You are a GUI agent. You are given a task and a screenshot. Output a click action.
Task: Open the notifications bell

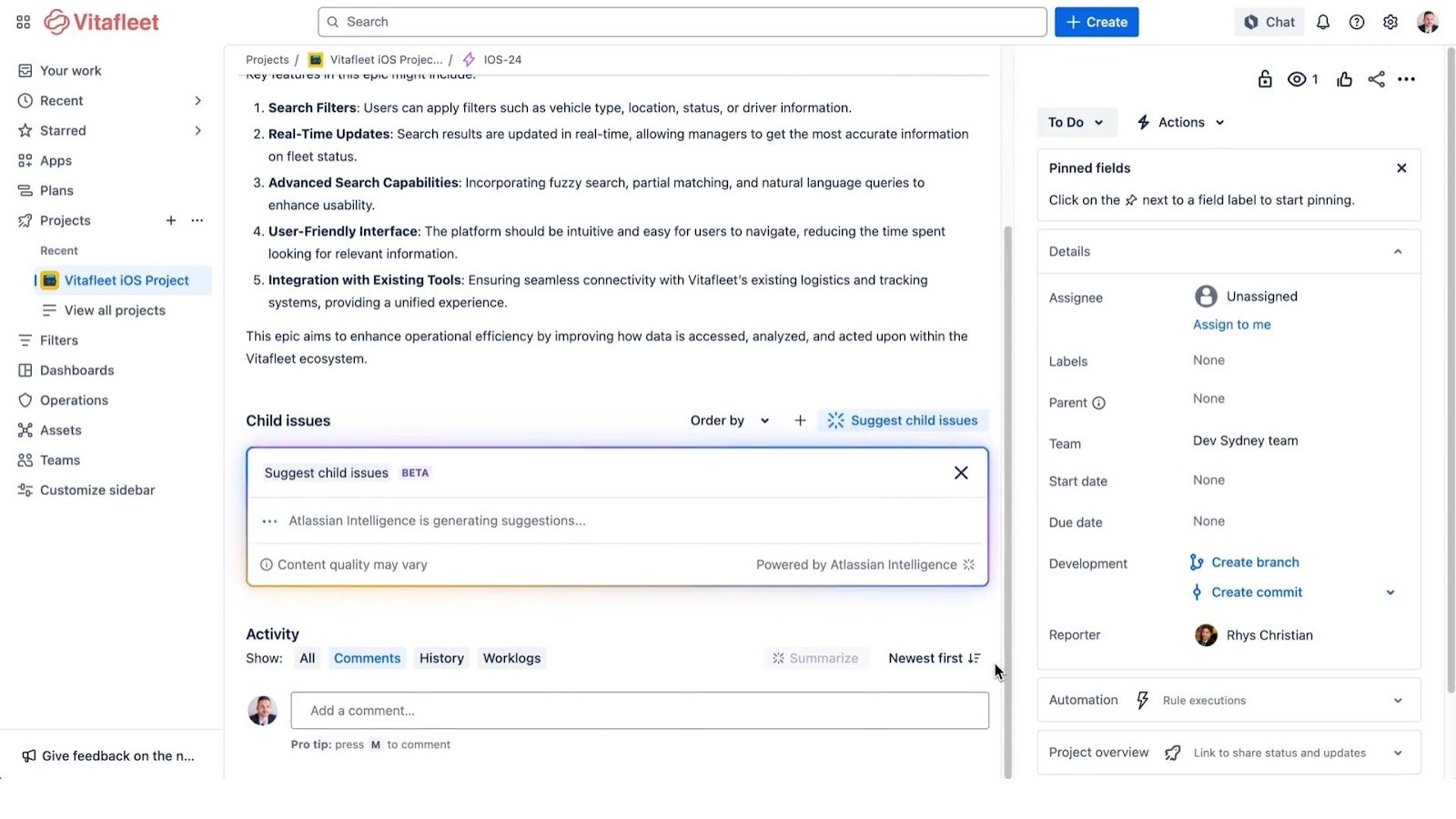tap(1322, 22)
